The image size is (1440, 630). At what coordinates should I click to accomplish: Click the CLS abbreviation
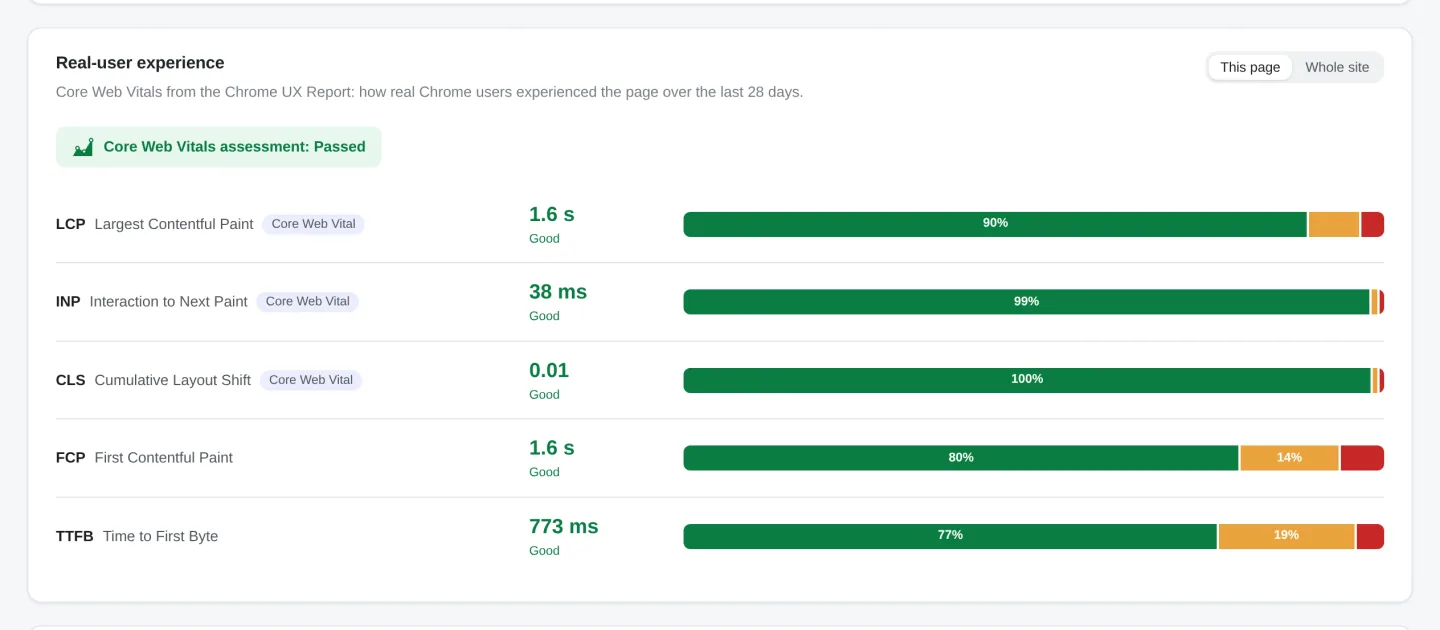click(x=71, y=380)
